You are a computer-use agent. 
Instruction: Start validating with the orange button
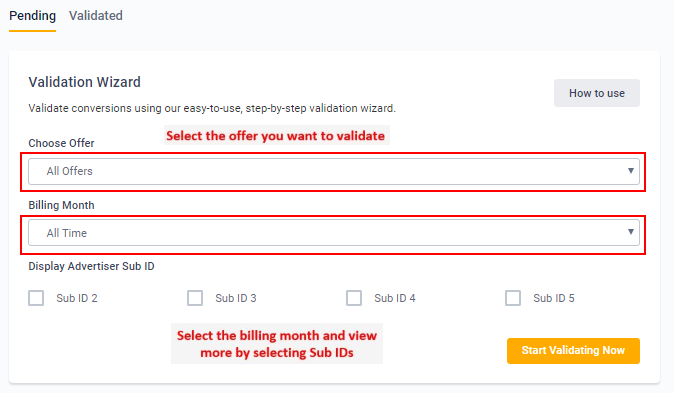click(573, 350)
